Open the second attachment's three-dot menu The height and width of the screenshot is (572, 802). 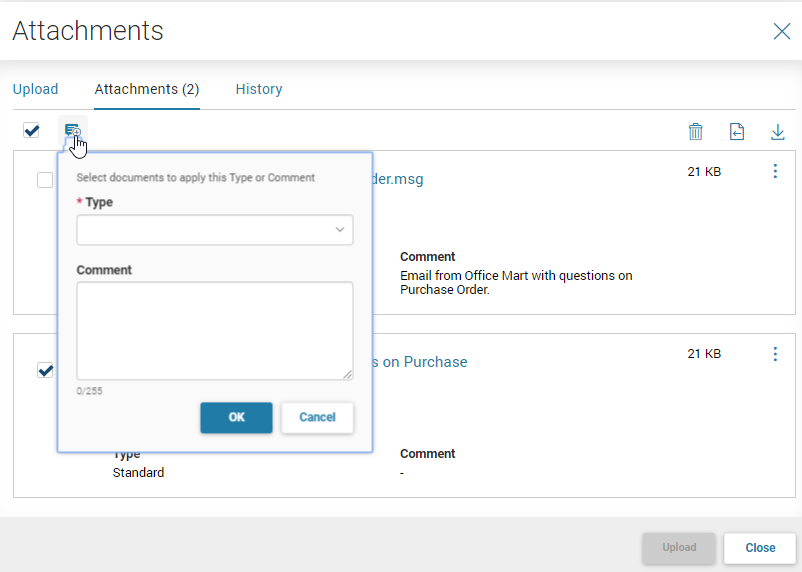tap(775, 354)
